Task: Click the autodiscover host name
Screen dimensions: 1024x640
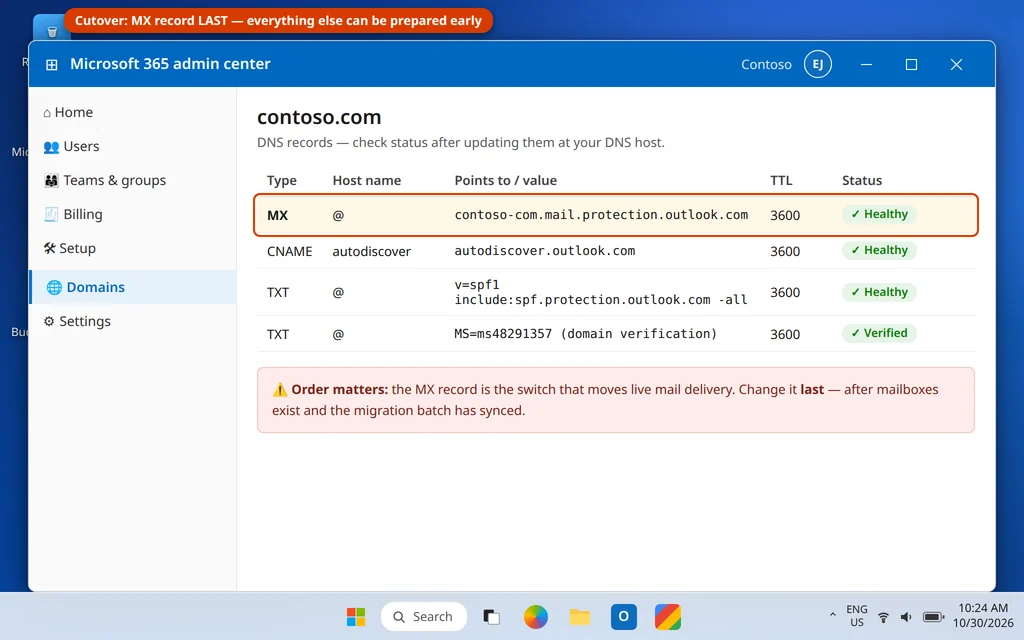Action: (x=371, y=251)
